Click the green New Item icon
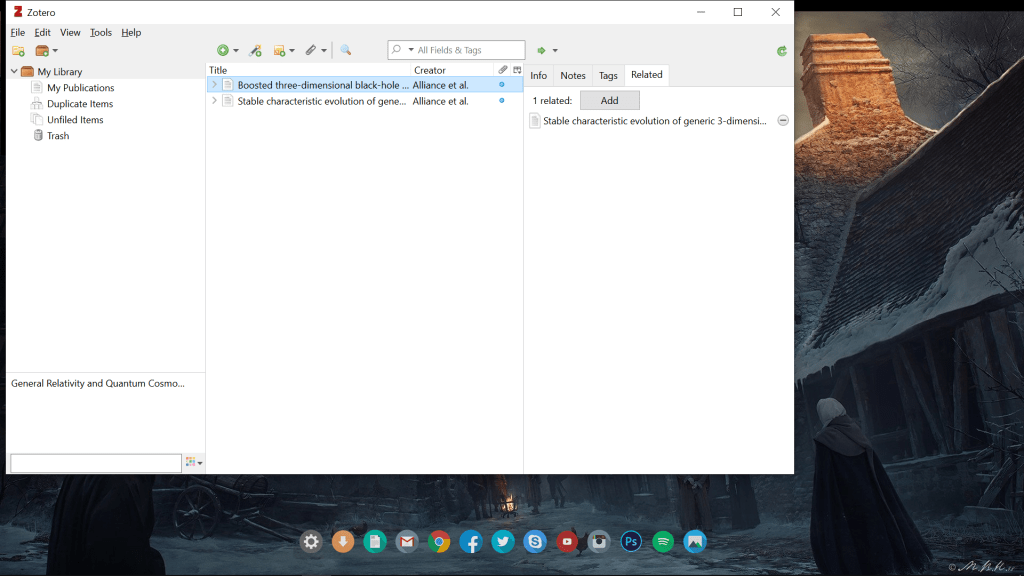Image resolution: width=1024 pixels, height=576 pixels. 223,50
